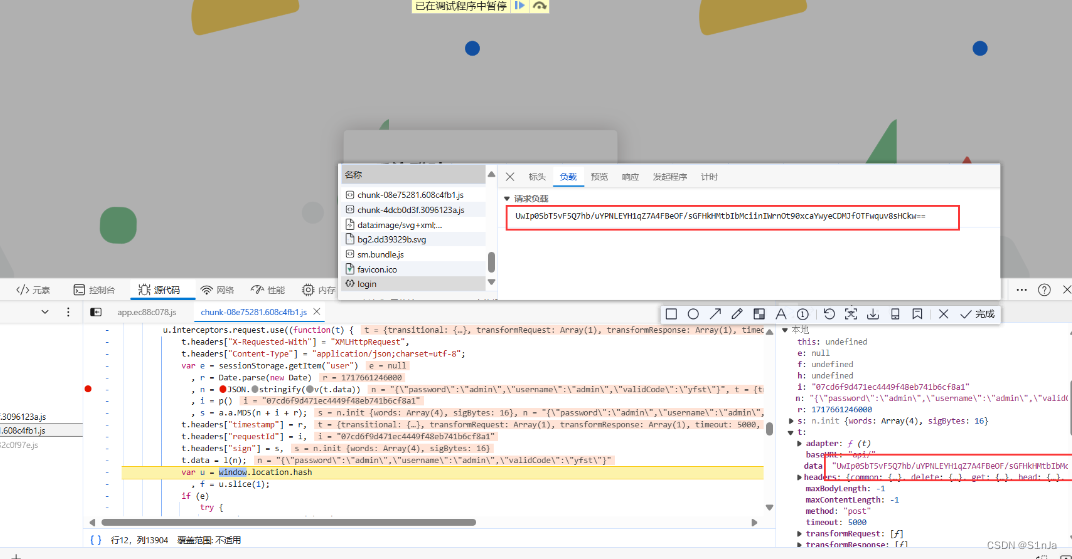Image resolution: width=1072 pixels, height=559 pixels.
Task: Click code editor vertical scrollbar thumb
Action: point(769,429)
